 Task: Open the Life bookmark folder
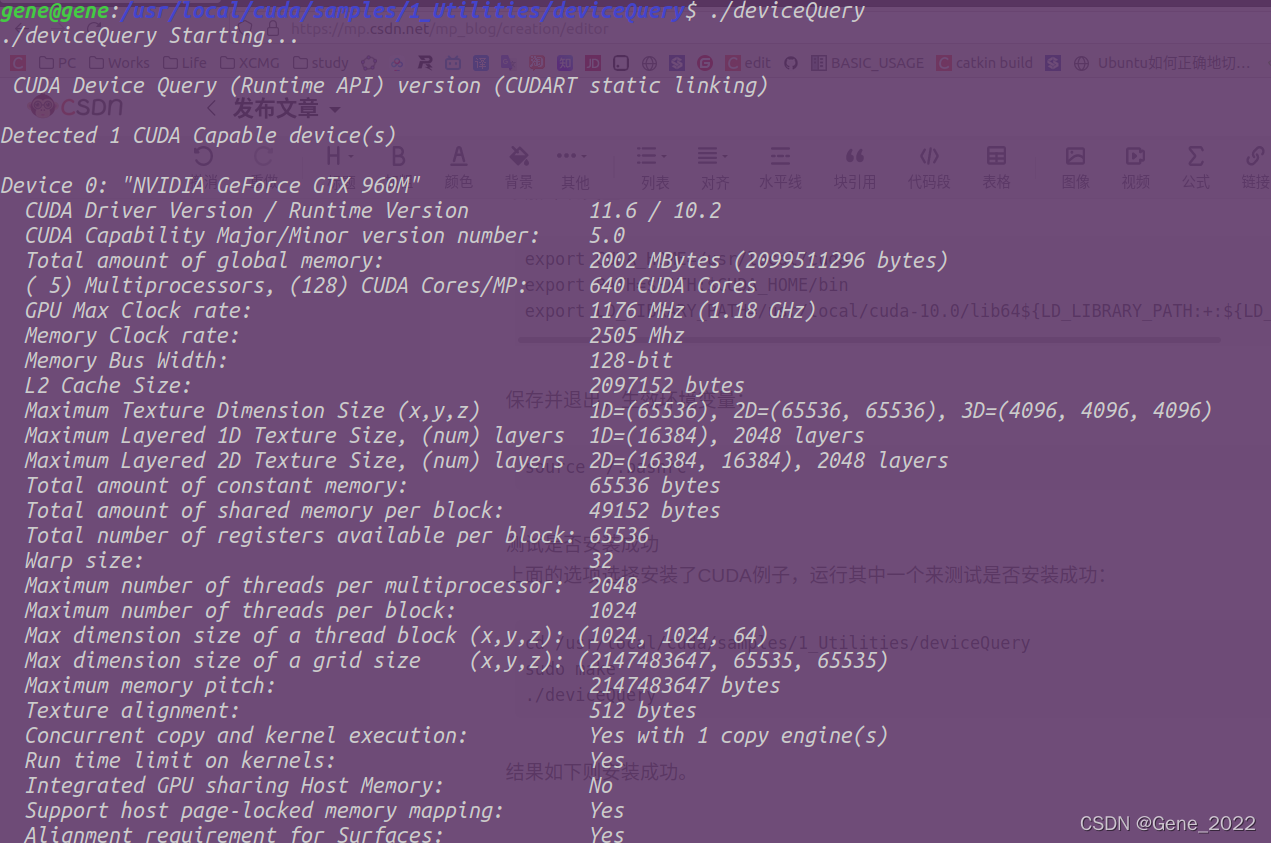coord(184,63)
